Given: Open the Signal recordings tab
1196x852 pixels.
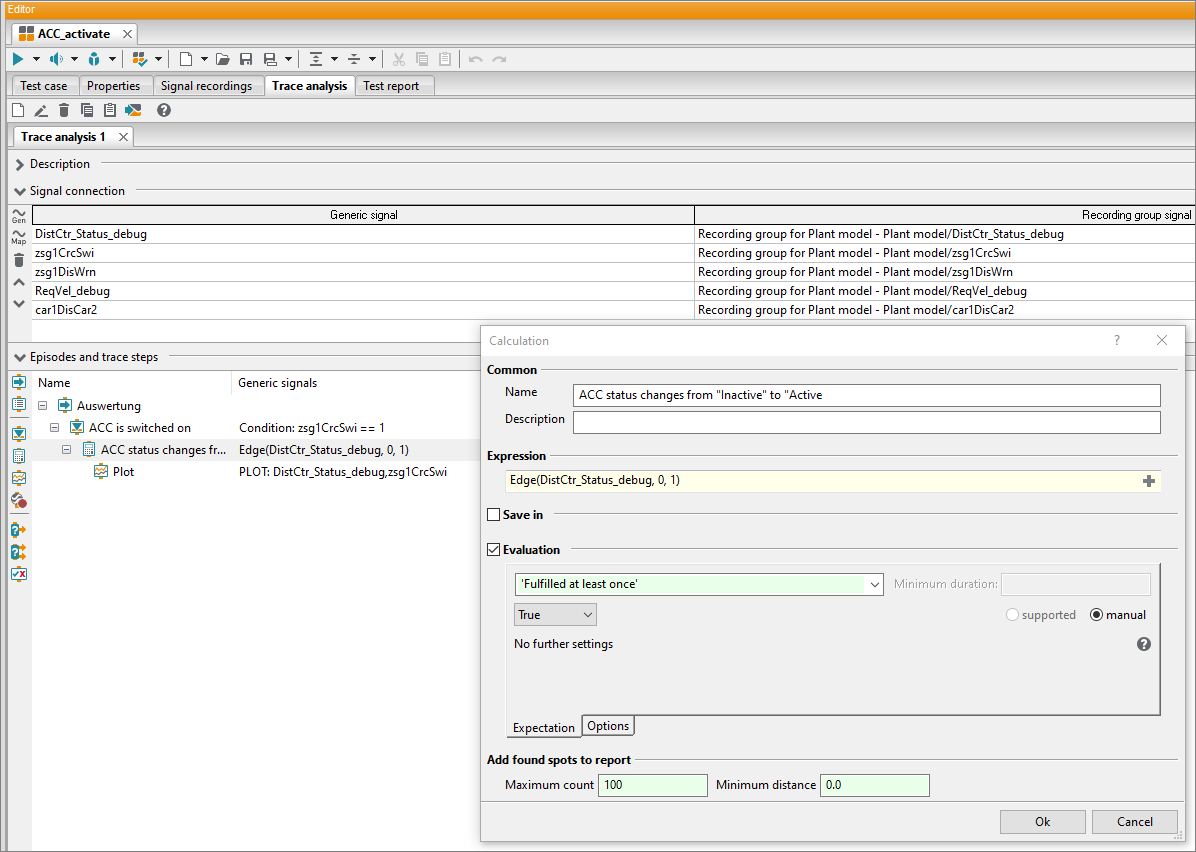Looking at the screenshot, I should pos(206,85).
